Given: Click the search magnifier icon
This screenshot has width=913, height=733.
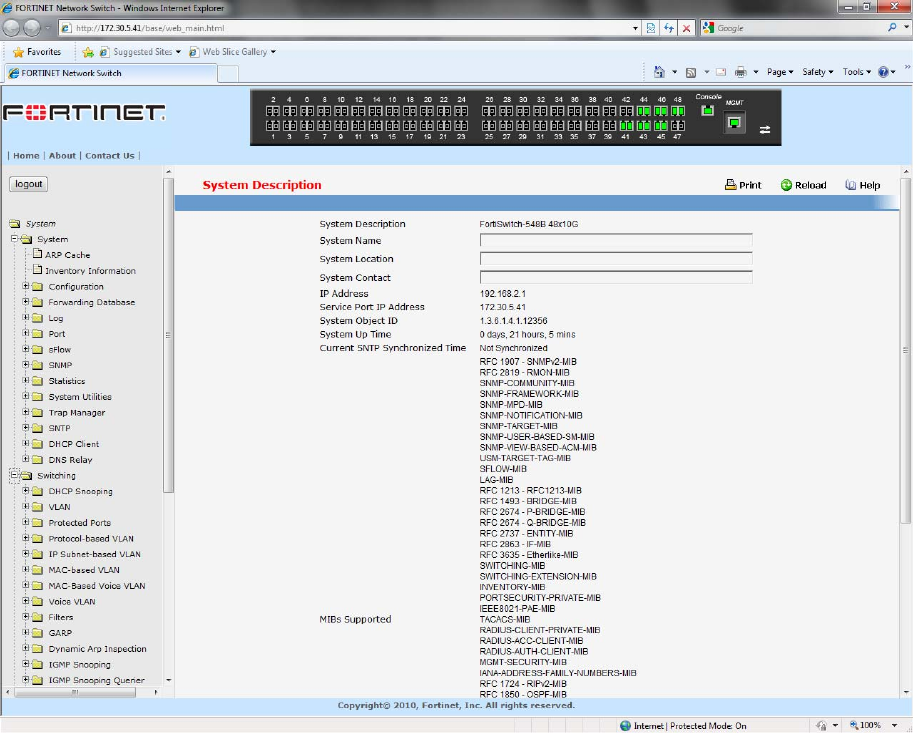Looking at the screenshot, I should [892, 27].
